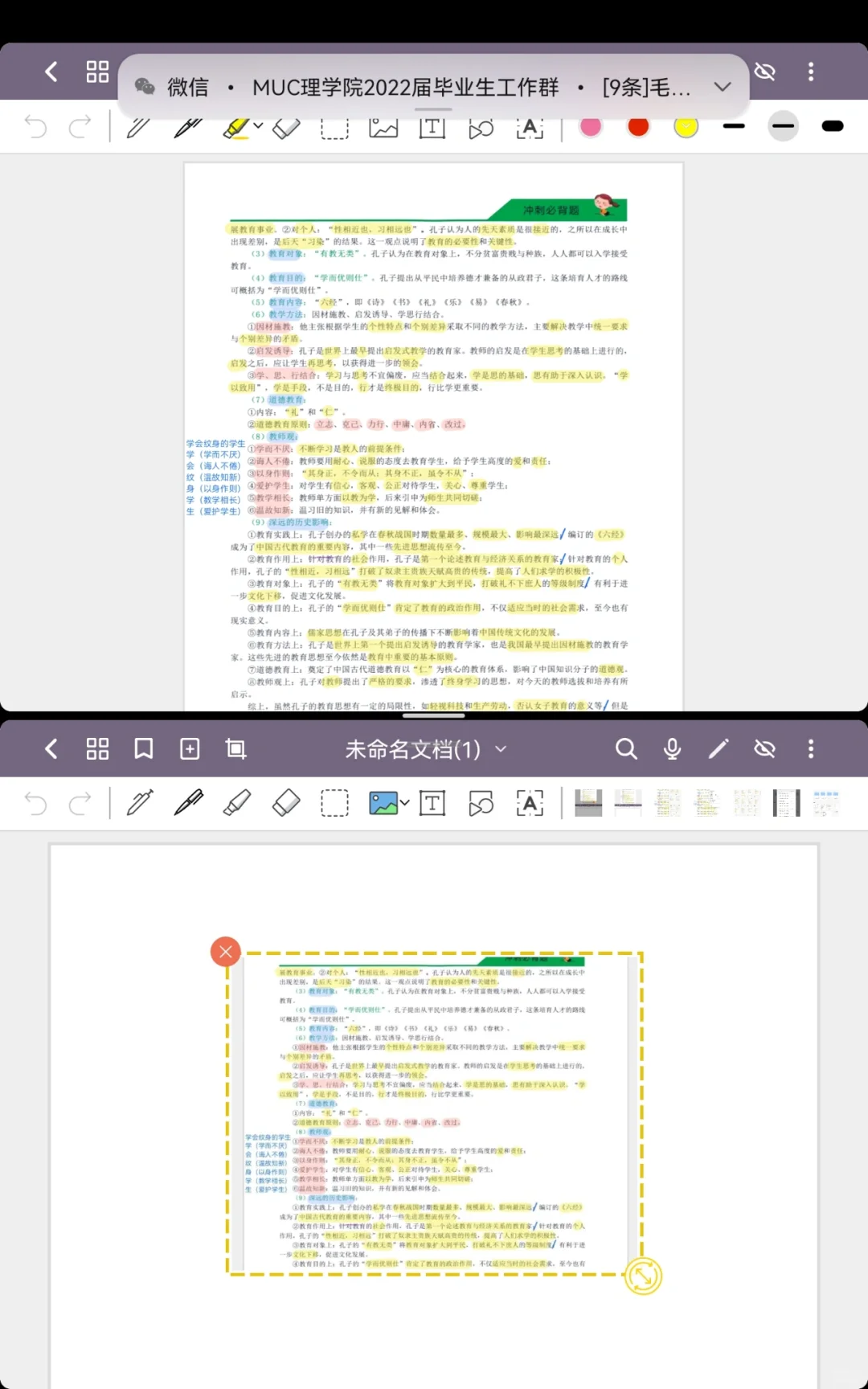The height and width of the screenshot is (1389, 868).
Task: Add a new page to the document
Action: (190, 749)
